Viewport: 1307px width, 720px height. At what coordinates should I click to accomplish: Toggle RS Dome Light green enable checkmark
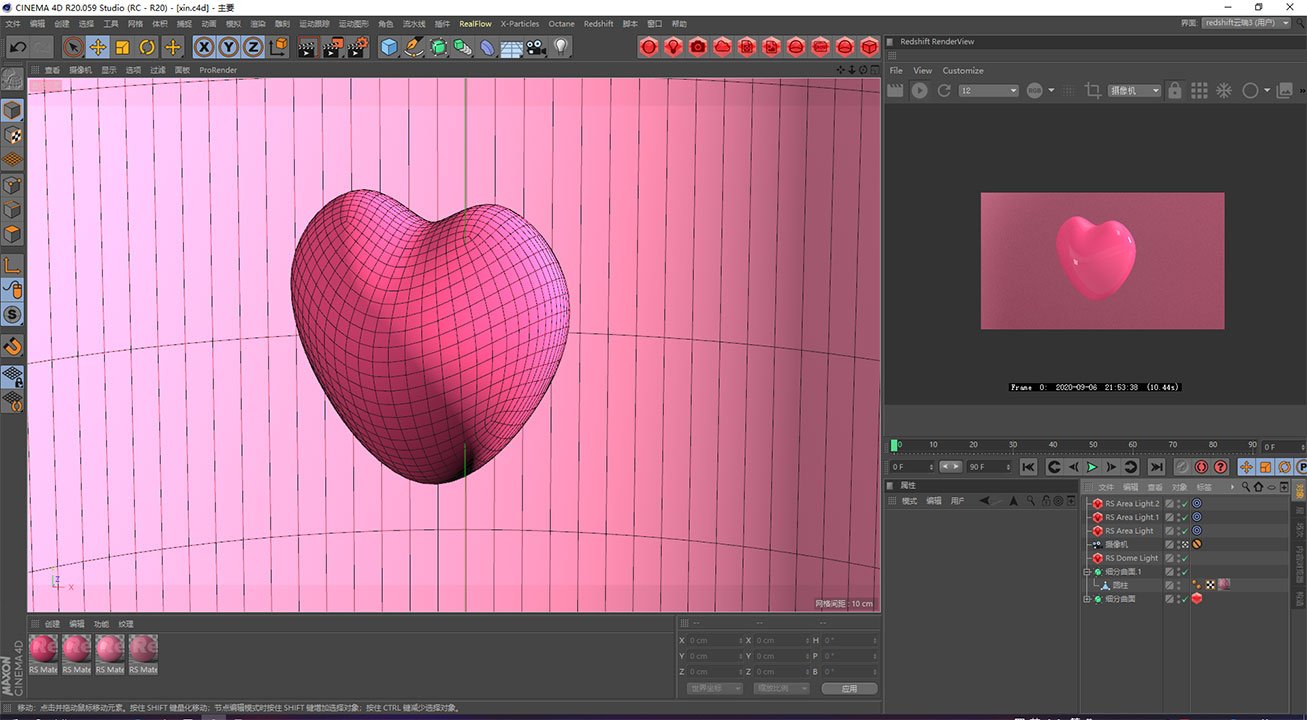(x=1185, y=558)
